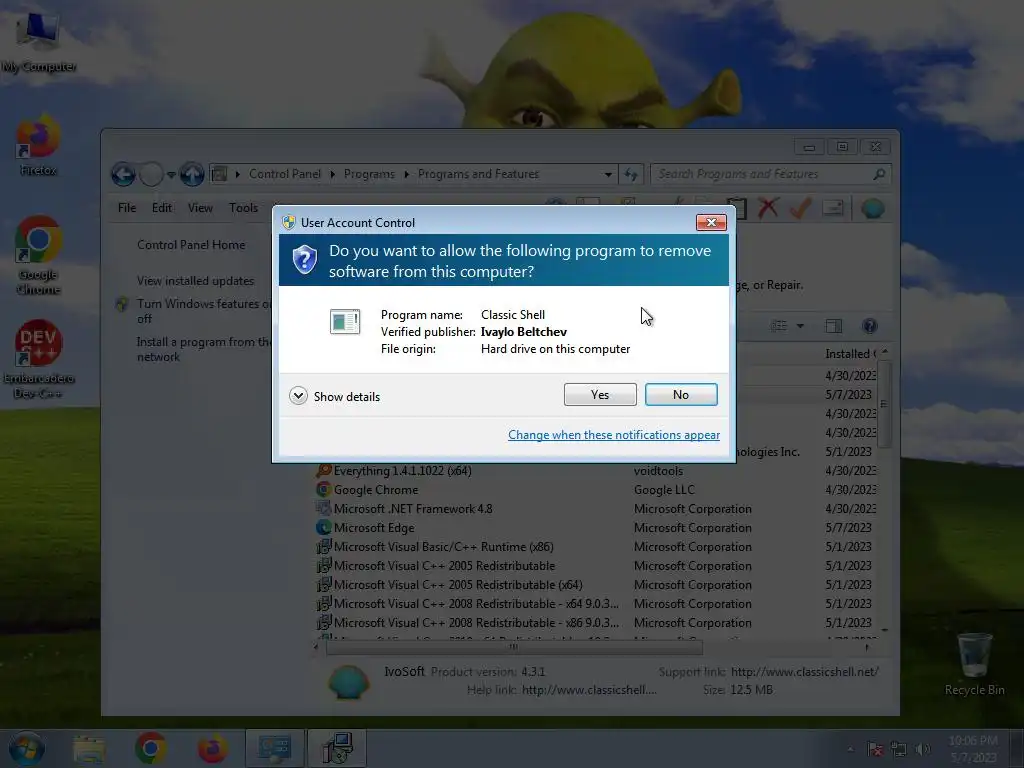Click the Action Center flag tray icon

pyautogui.click(x=874, y=749)
